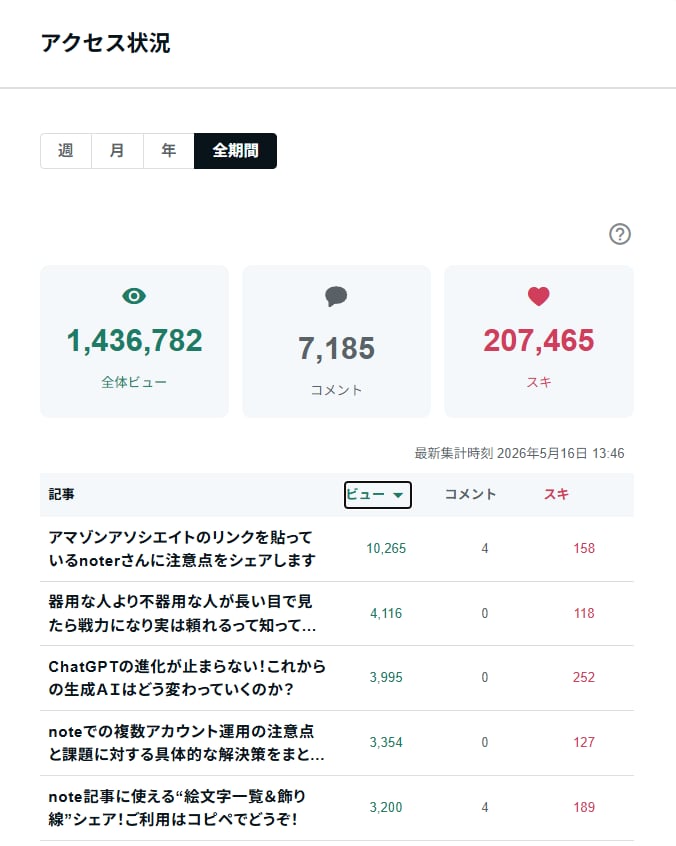Open article noteでの複数アカウント運用の注意点
Viewport: 676px width, 846px height.
tap(186, 742)
